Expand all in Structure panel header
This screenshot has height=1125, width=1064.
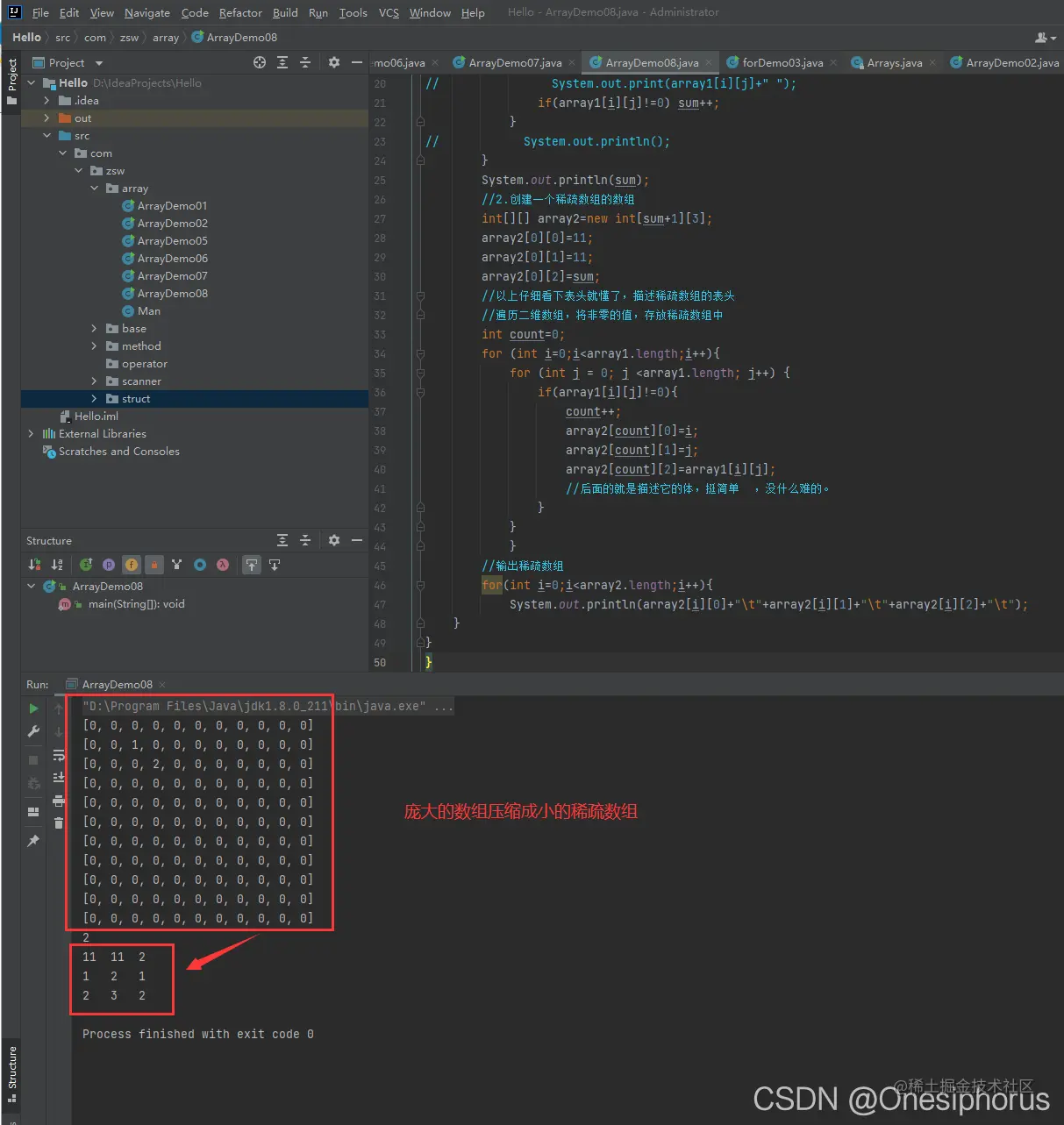coord(282,540)
